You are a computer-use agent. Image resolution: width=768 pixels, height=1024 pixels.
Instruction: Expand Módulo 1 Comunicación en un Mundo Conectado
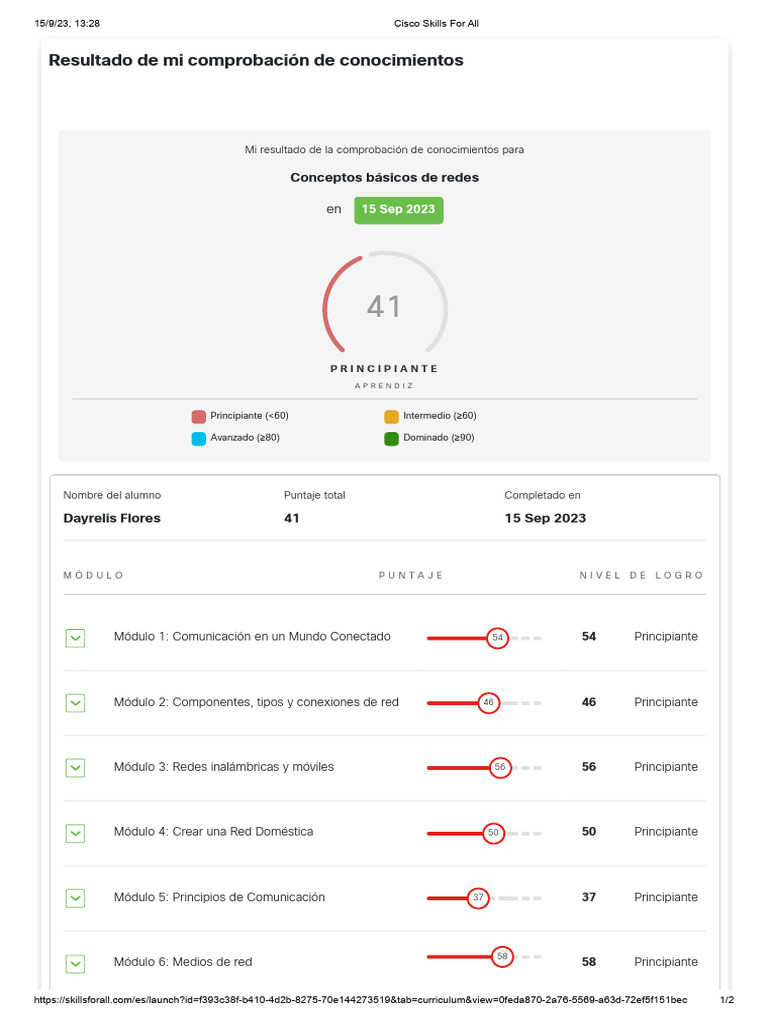[x=75, y=638]
